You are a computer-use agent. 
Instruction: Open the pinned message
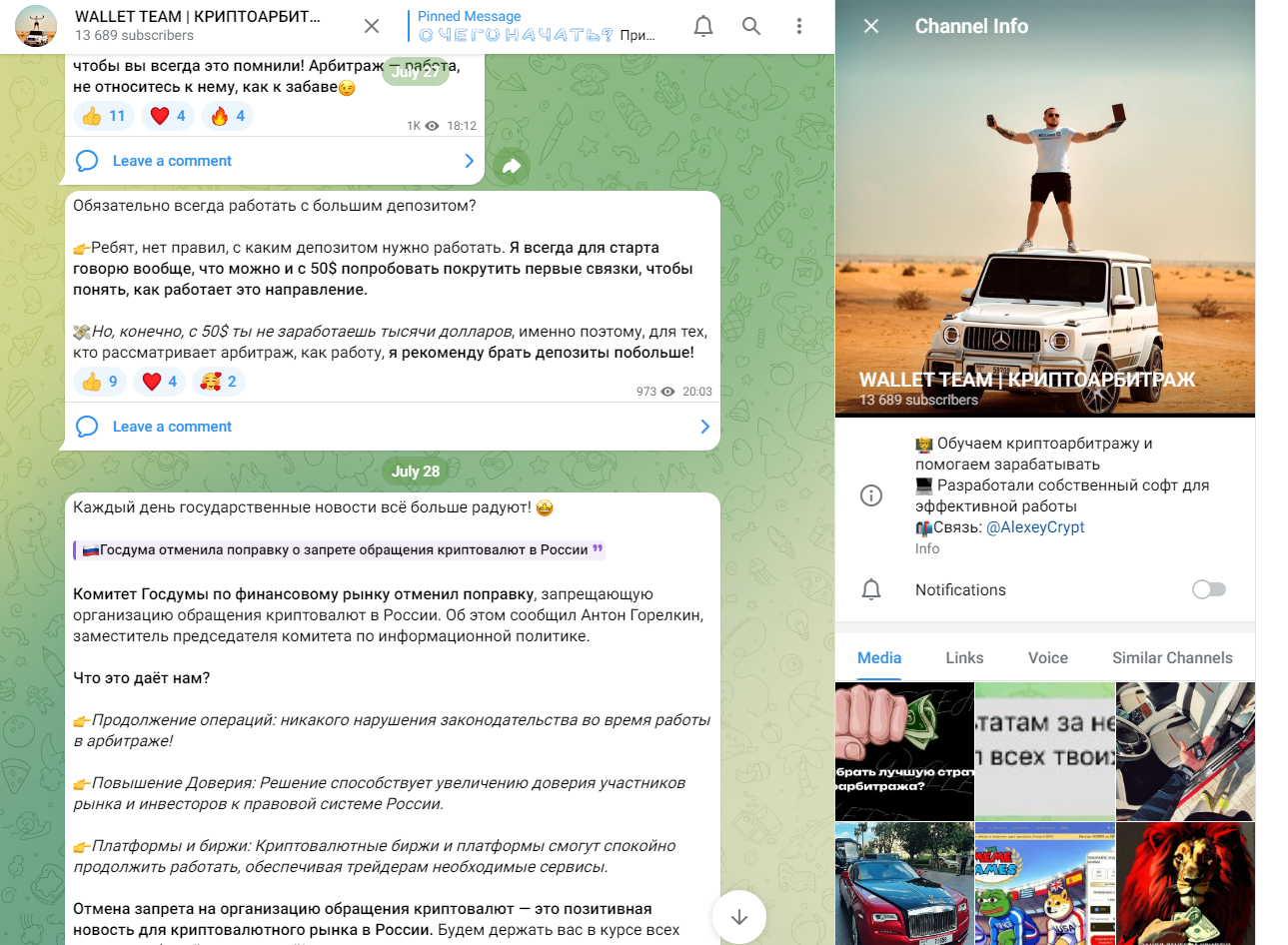tap(537, 26)
